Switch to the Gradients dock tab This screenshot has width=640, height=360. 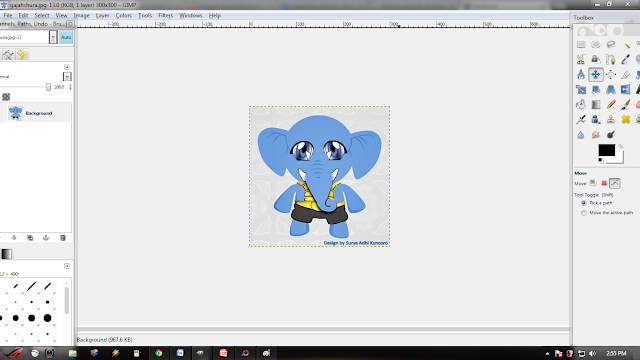(7, 254)
